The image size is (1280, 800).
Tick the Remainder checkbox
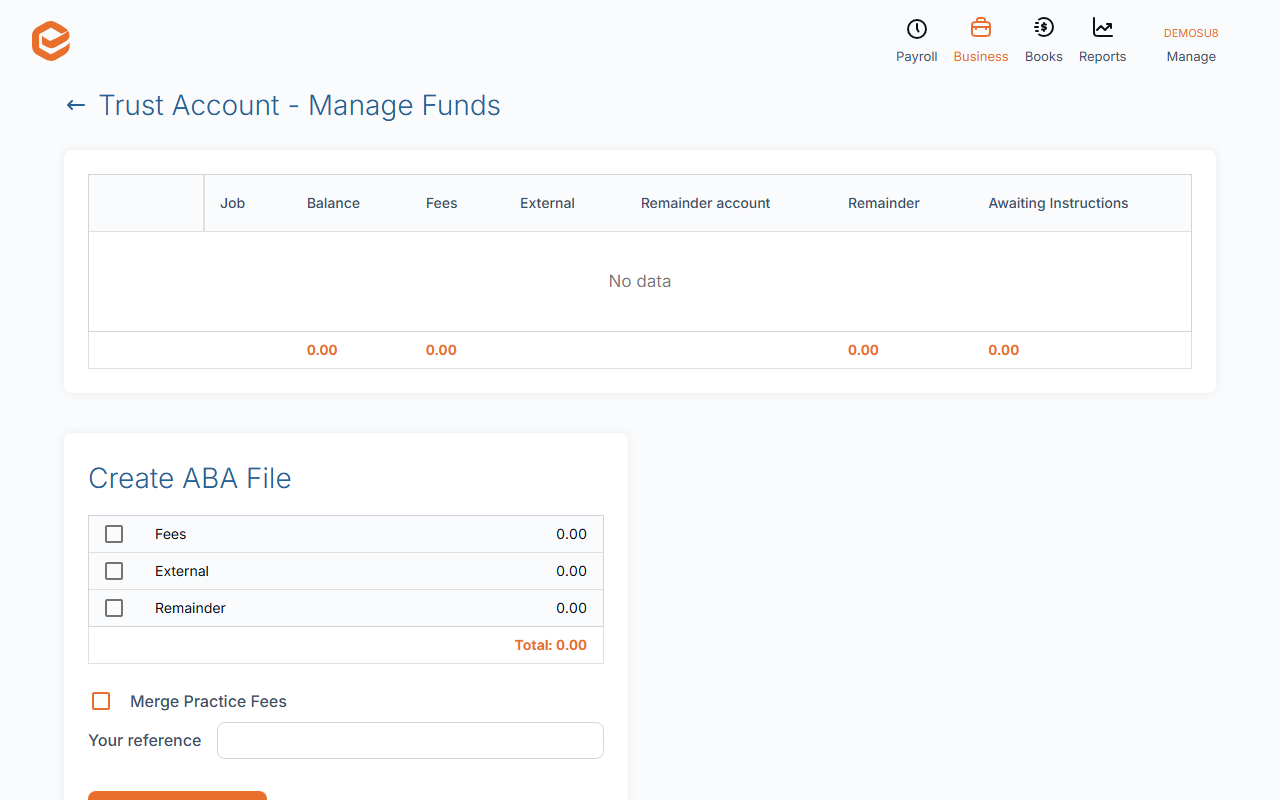[114, 608]
